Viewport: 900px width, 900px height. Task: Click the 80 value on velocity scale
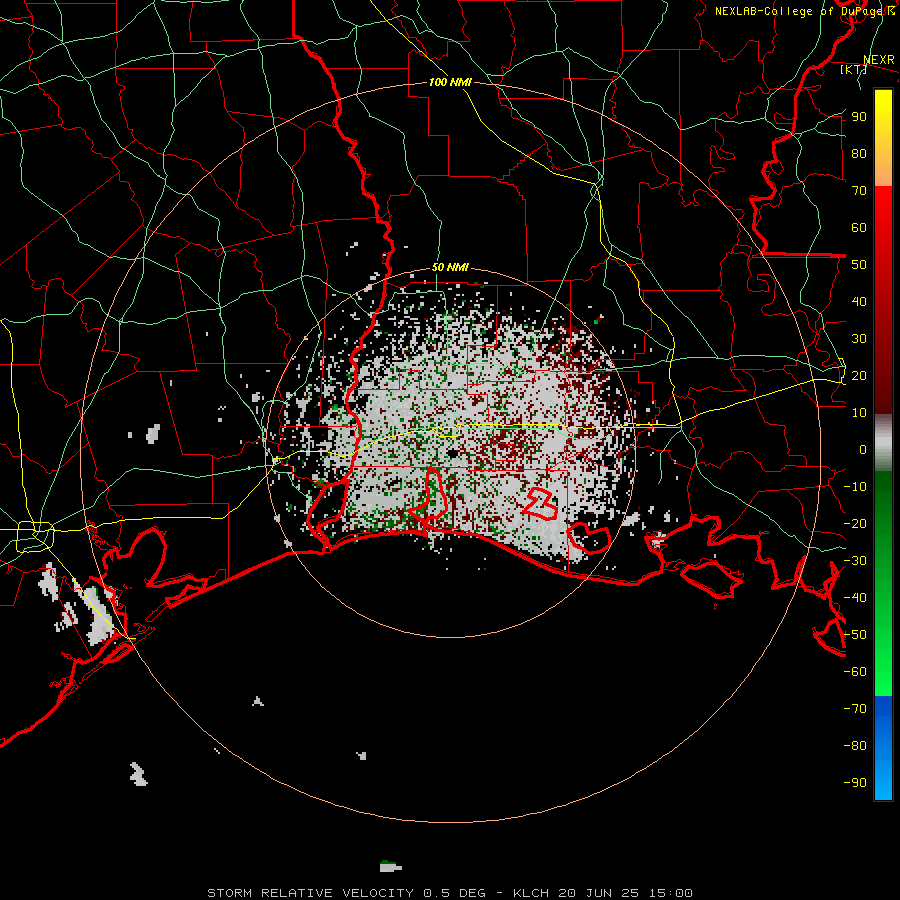[x=859, y=154]
